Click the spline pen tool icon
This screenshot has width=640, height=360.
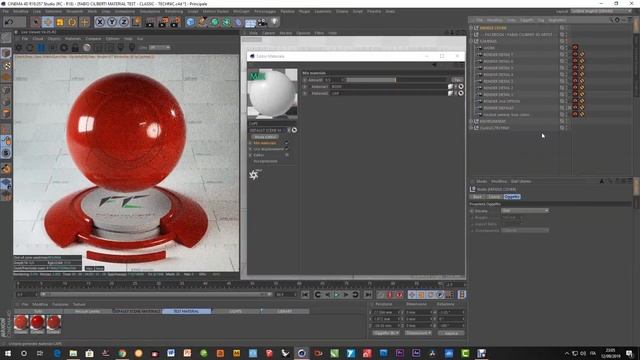pyautogui.click(x=202, y=22)
